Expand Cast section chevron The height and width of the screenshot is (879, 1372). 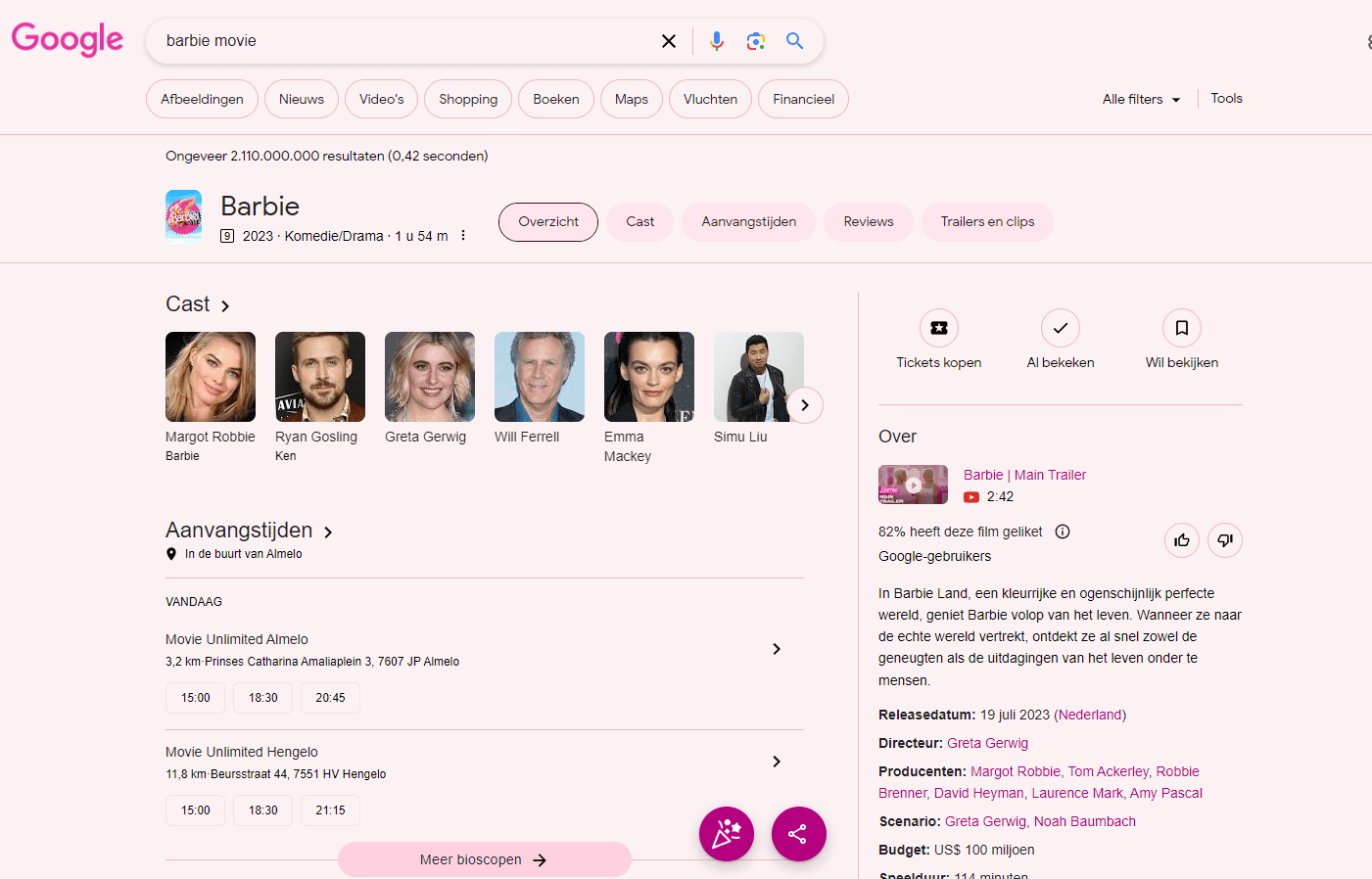click(x=225, y=306)
